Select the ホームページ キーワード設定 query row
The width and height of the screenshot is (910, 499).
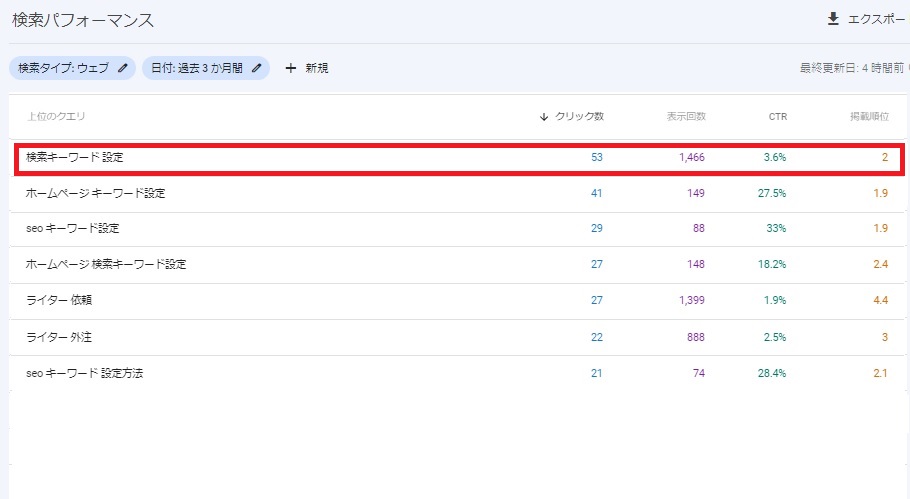point(457,193)
